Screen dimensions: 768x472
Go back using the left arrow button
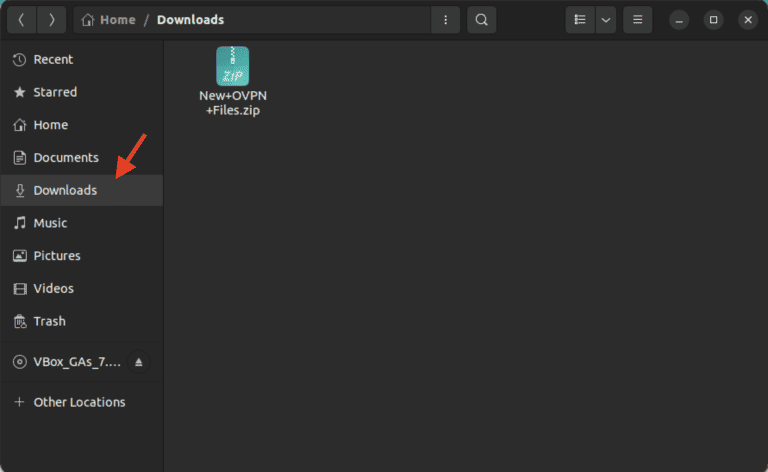pyautogui.click(x=22, y=19)
